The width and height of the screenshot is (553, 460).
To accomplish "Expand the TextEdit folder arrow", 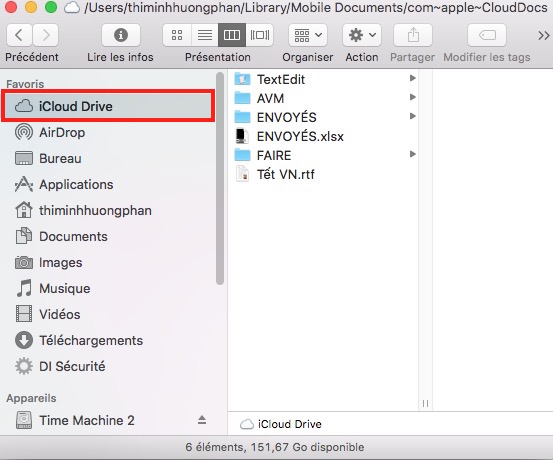I will point(412,78).
